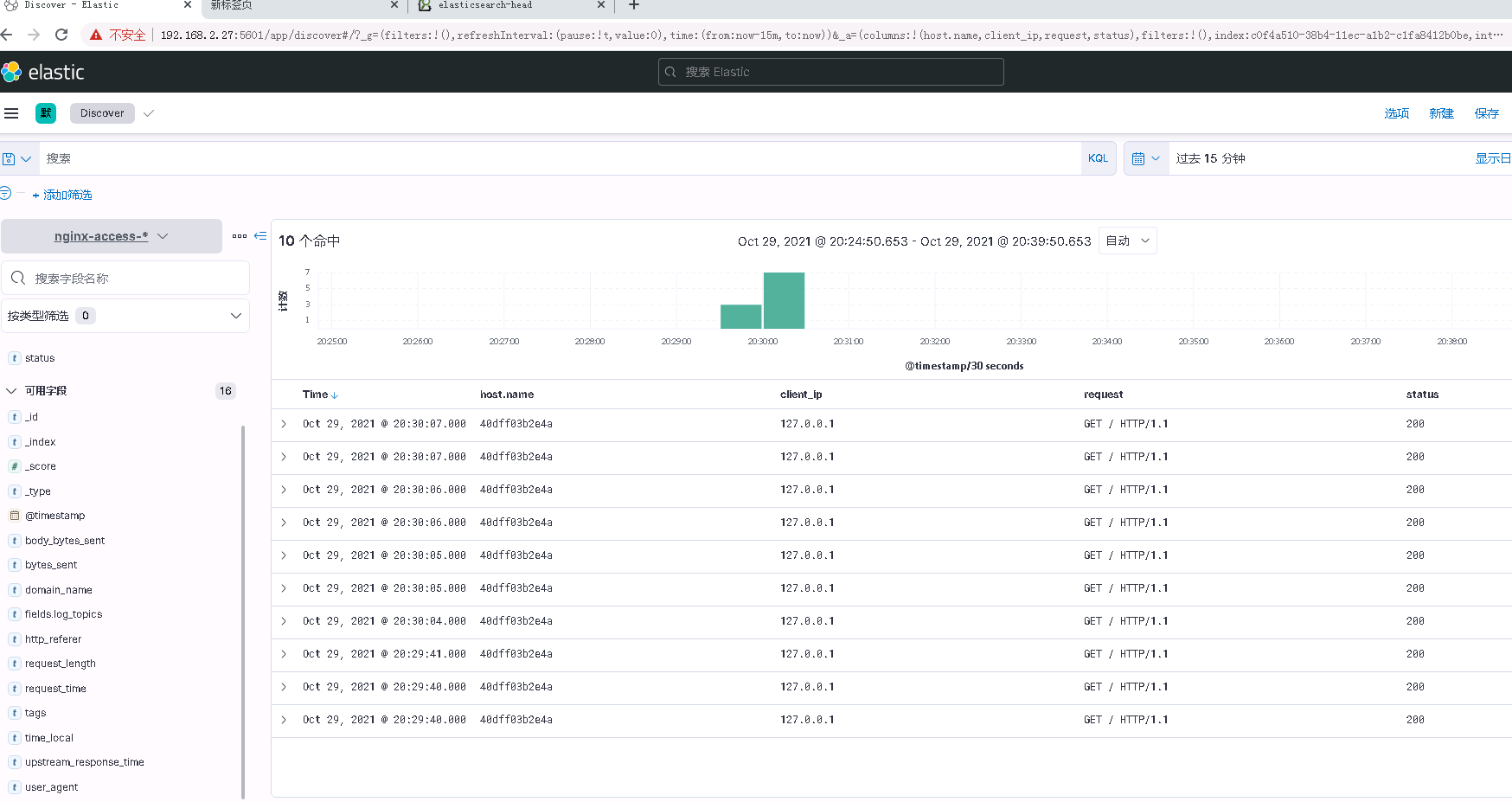The width and height of the screenshot is (1512, 802).
Task: Select the http_referer field
Action: [x=53, y=639]
